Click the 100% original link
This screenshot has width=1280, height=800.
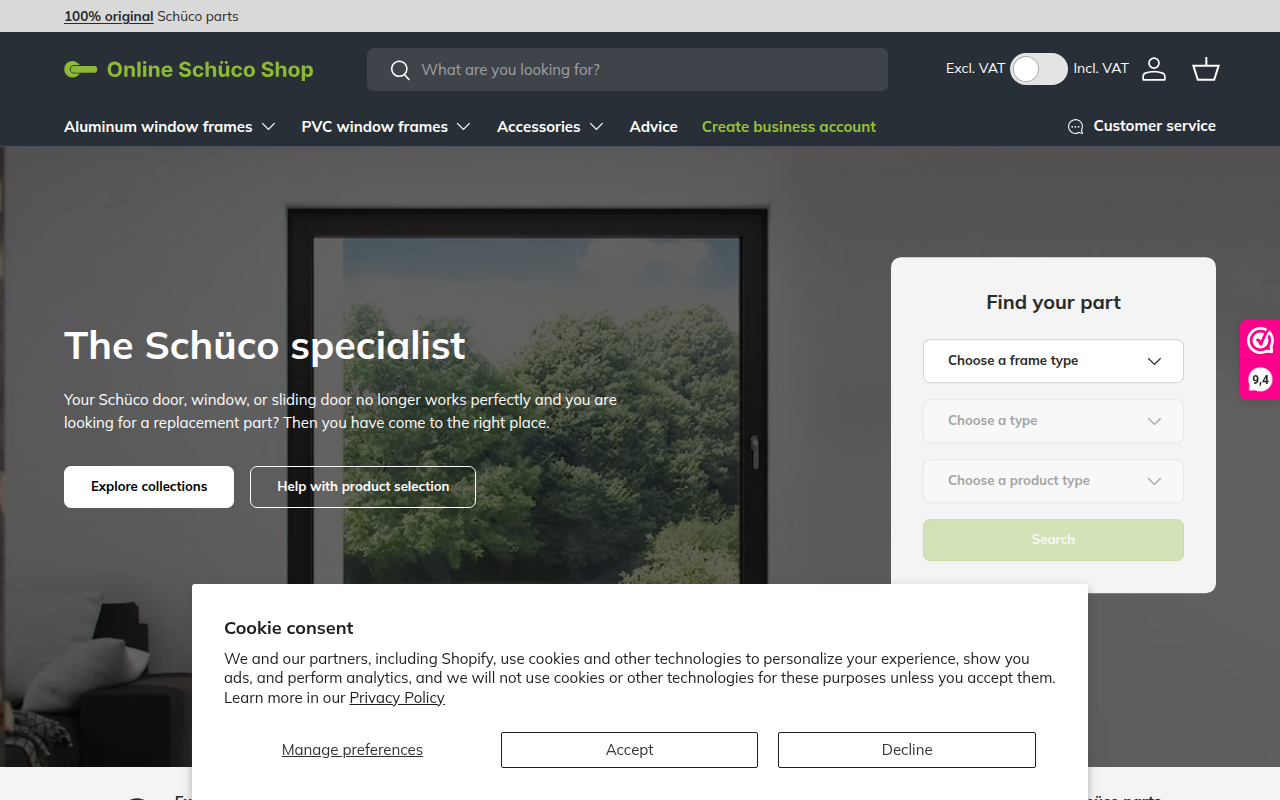[x=109, y=16]
